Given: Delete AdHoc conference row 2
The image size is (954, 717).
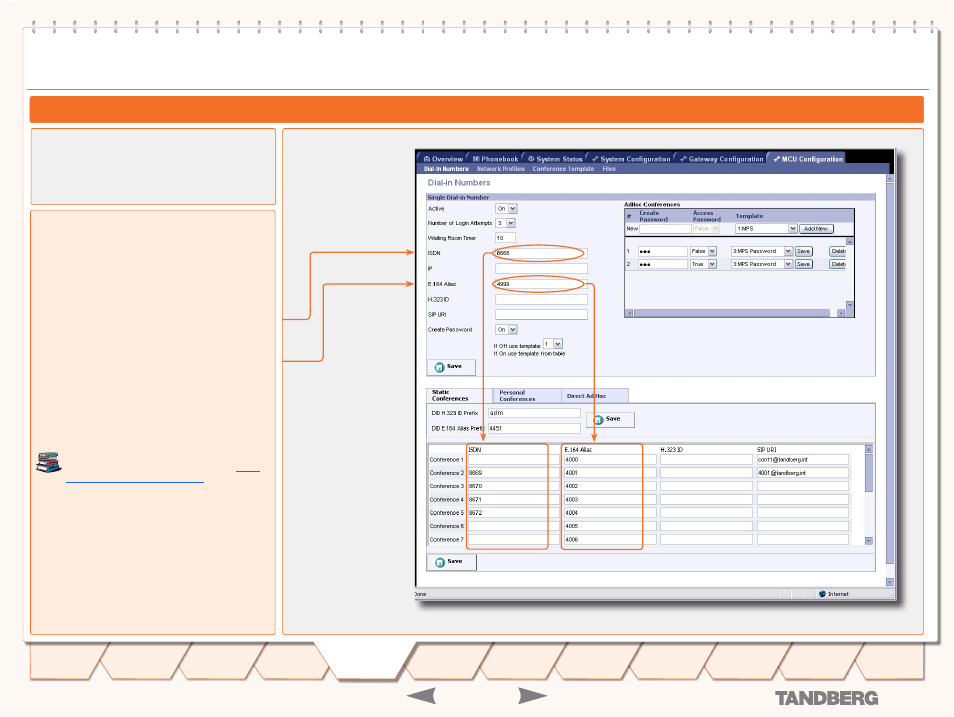Looking at the screenshot, I should pyautogui.click(x=838, y=264).
